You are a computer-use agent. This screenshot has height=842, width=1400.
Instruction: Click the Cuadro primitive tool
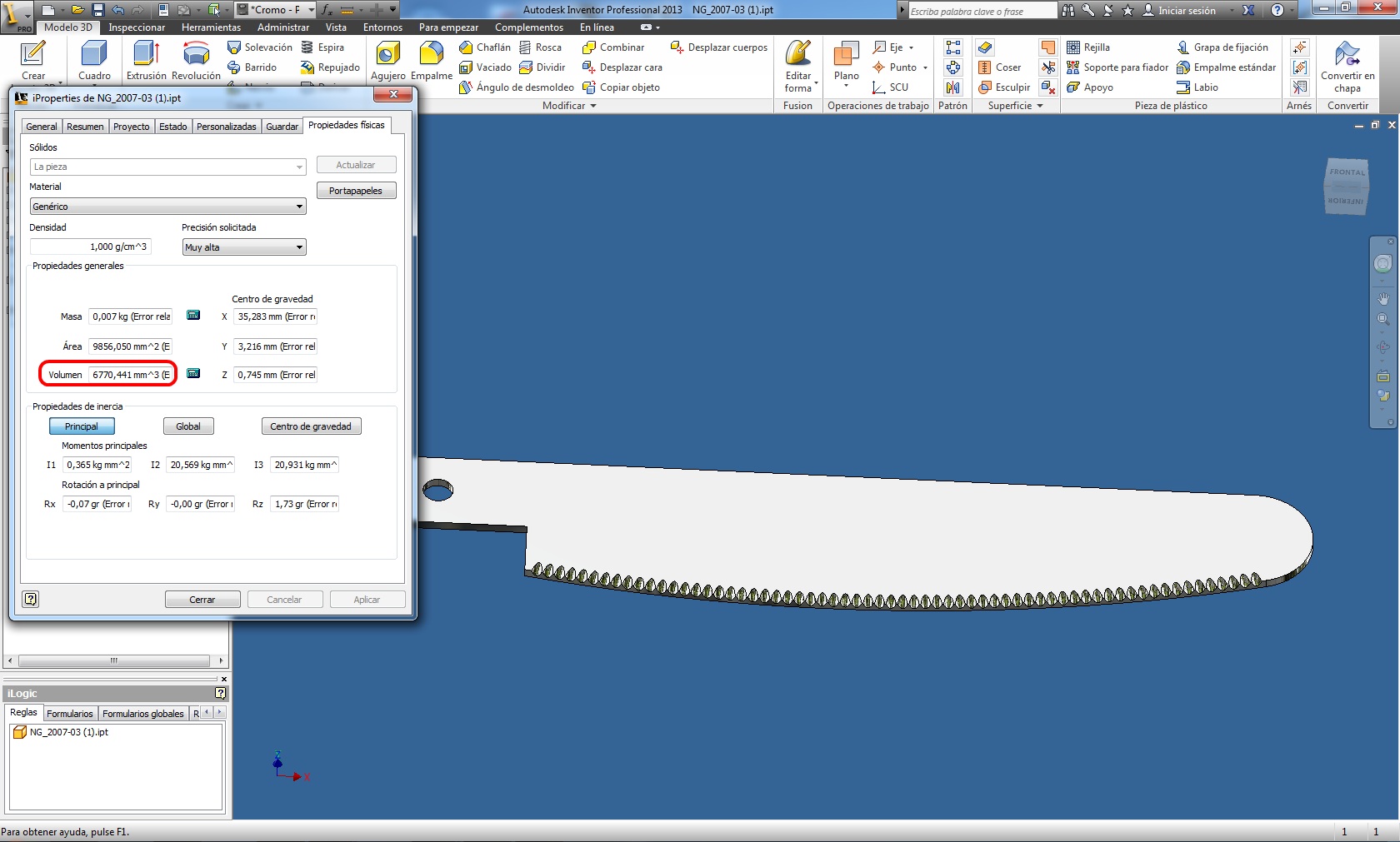(x=94, y=61)
